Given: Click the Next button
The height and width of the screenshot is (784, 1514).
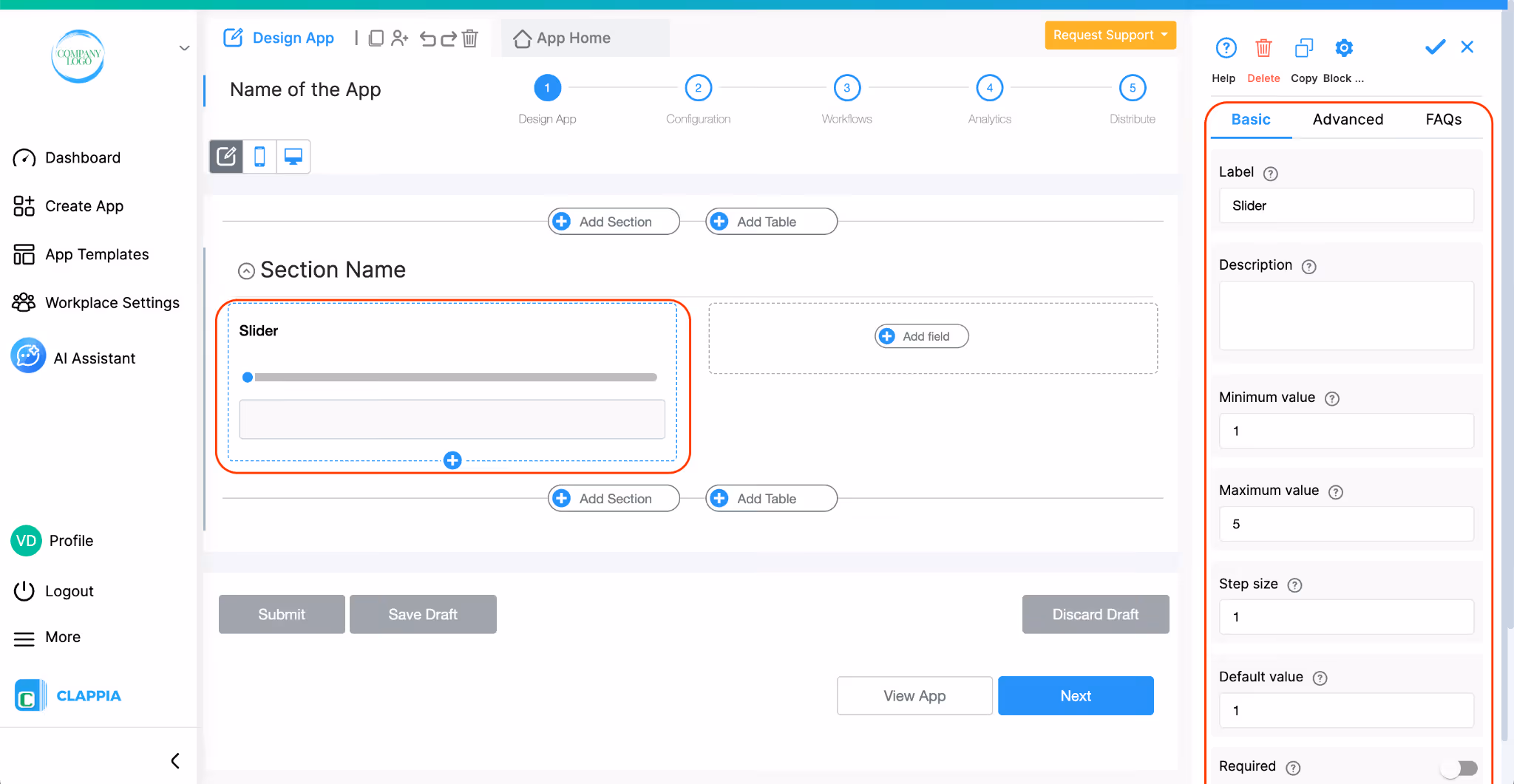Looking at the screenshot, I should coord(1076,695).
